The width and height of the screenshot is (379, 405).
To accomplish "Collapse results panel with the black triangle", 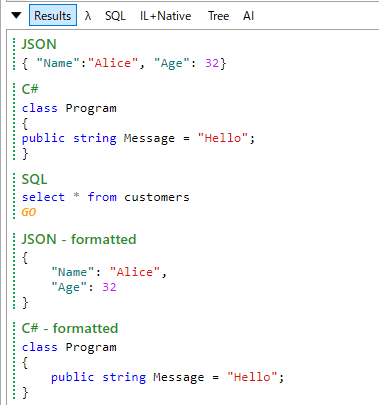I will tap(16, 15).
